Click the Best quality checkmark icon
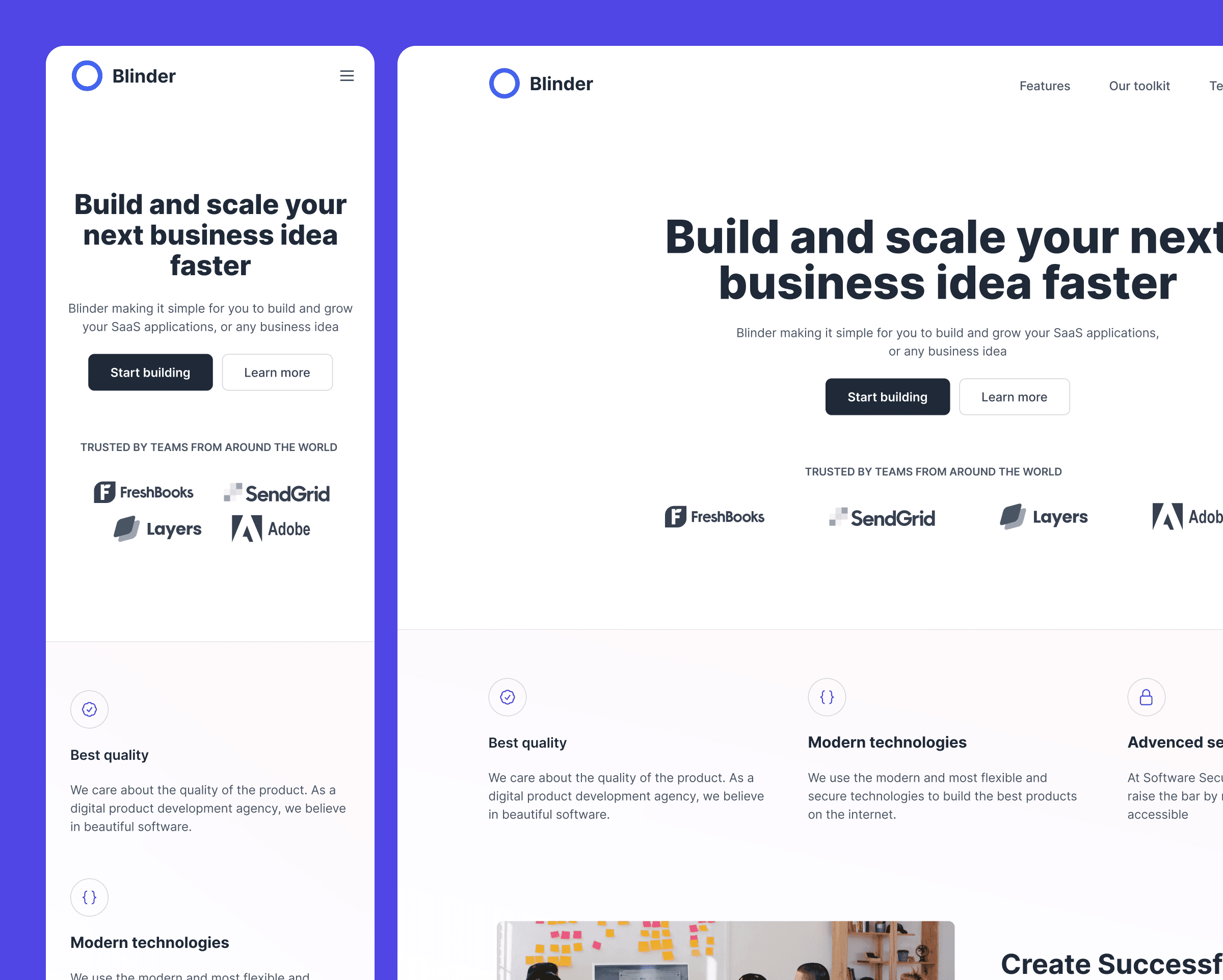The image size is (1223, 980). (89, 709)
